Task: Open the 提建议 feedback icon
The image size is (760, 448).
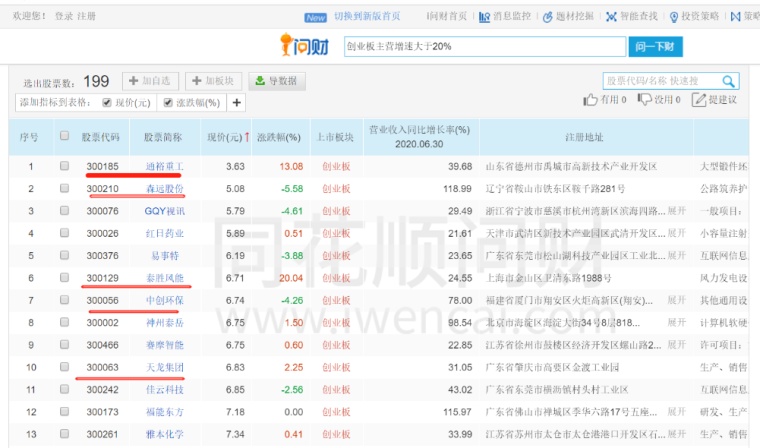Action: tap(698, 99)
